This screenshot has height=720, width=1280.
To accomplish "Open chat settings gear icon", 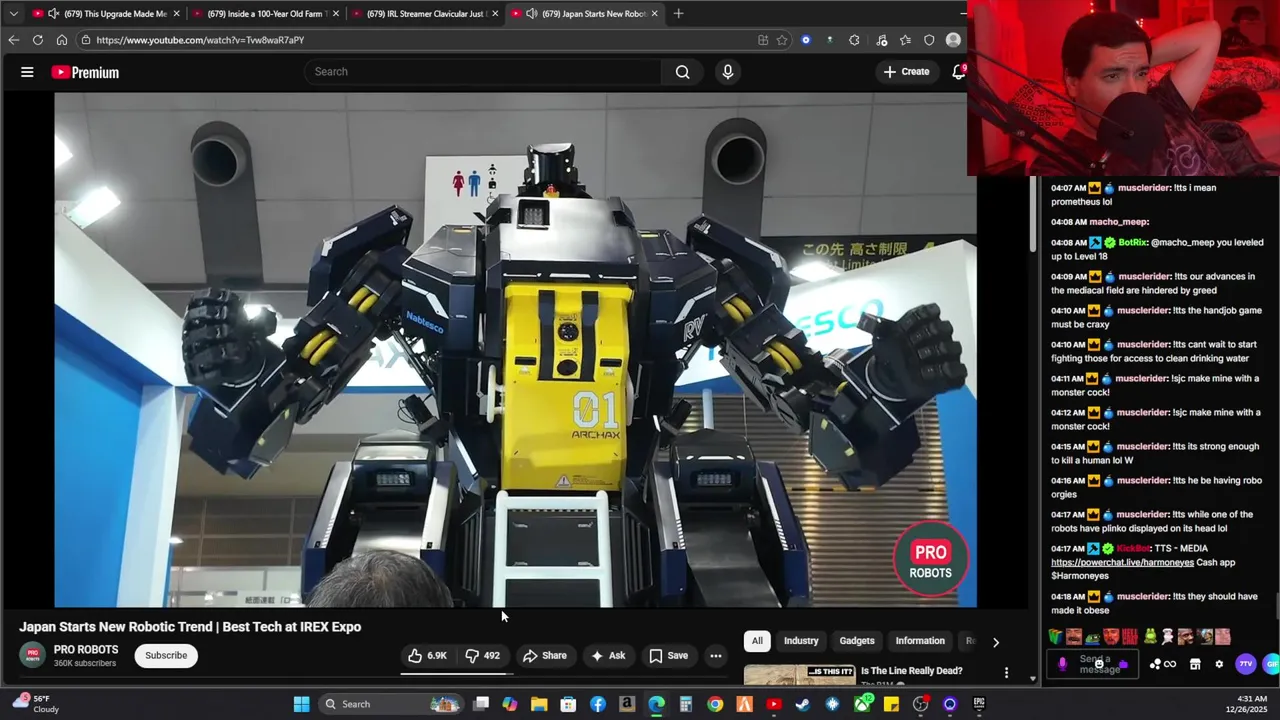I will pos(1219,664).
